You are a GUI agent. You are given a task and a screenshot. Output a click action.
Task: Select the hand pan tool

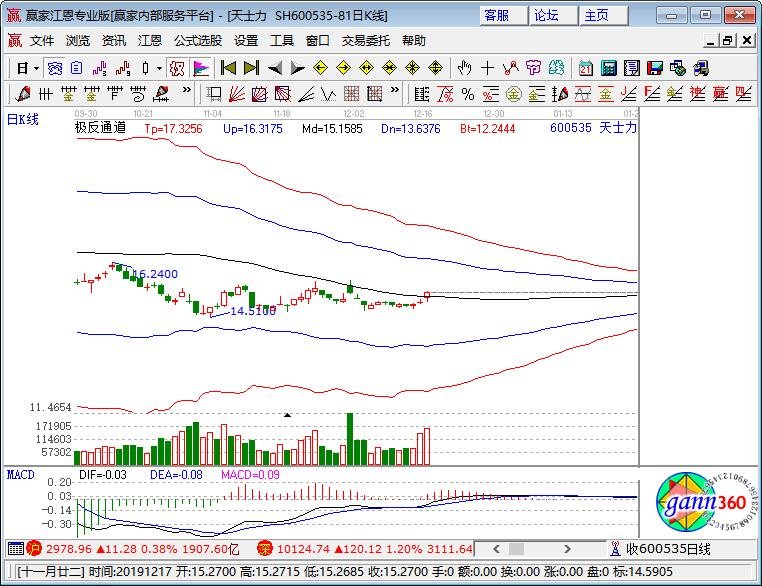coord(465,68)
